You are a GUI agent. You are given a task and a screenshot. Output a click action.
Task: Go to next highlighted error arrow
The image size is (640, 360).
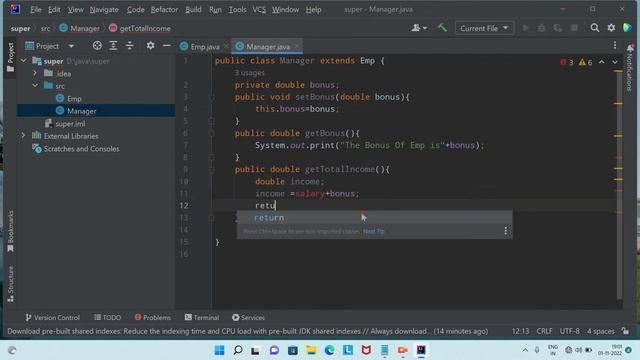tap(615, 62)
